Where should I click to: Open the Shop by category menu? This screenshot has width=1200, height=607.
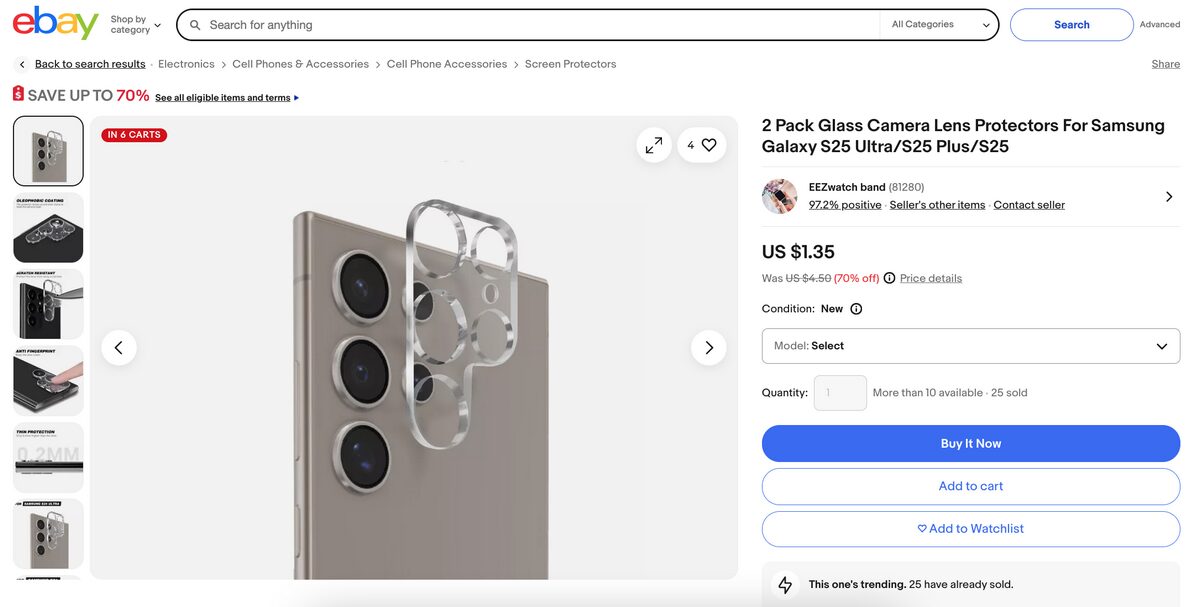click(131, 24)
